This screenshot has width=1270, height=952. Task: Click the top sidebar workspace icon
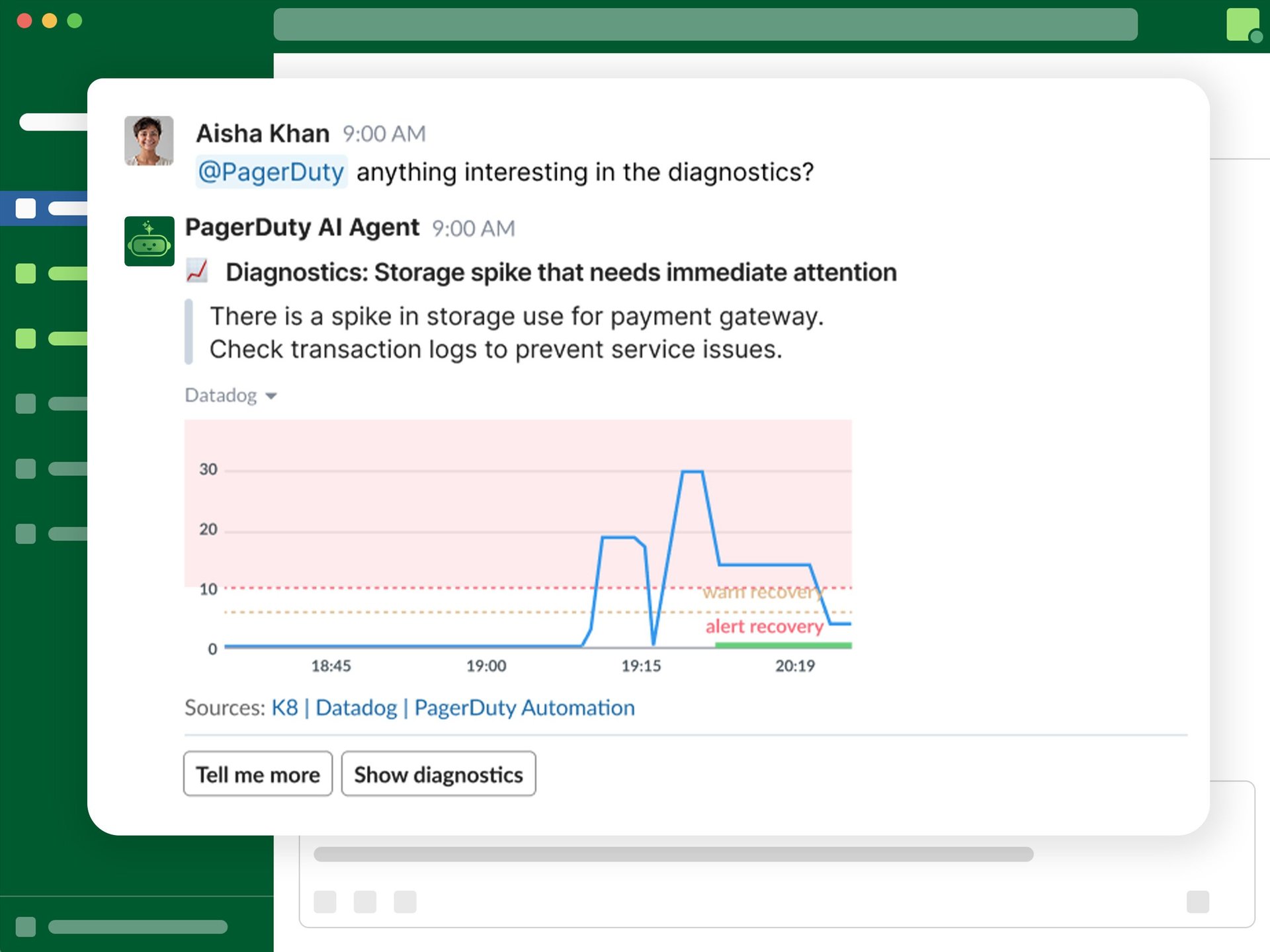click(53, 122)
